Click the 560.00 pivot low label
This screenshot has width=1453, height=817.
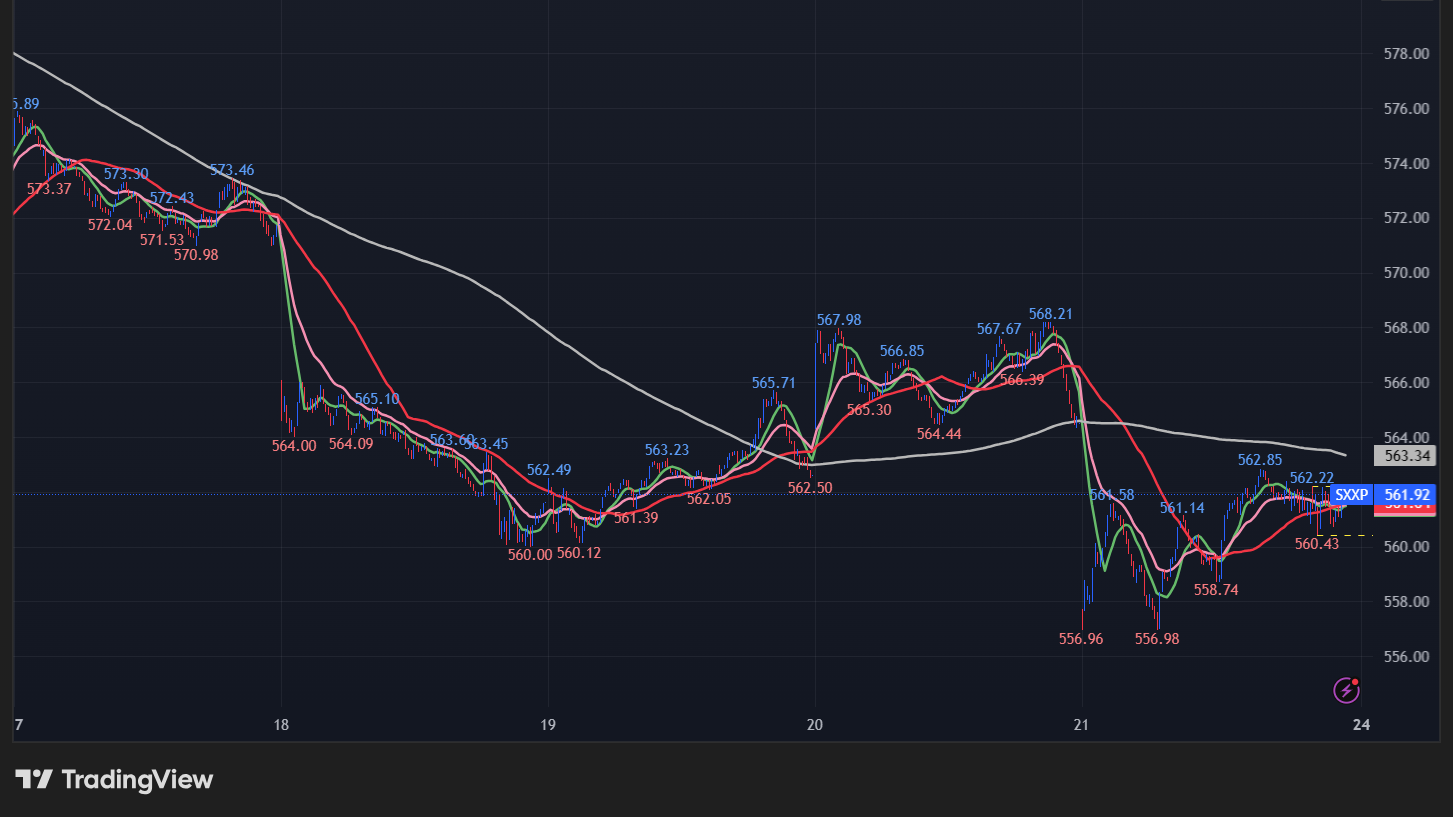529,555
